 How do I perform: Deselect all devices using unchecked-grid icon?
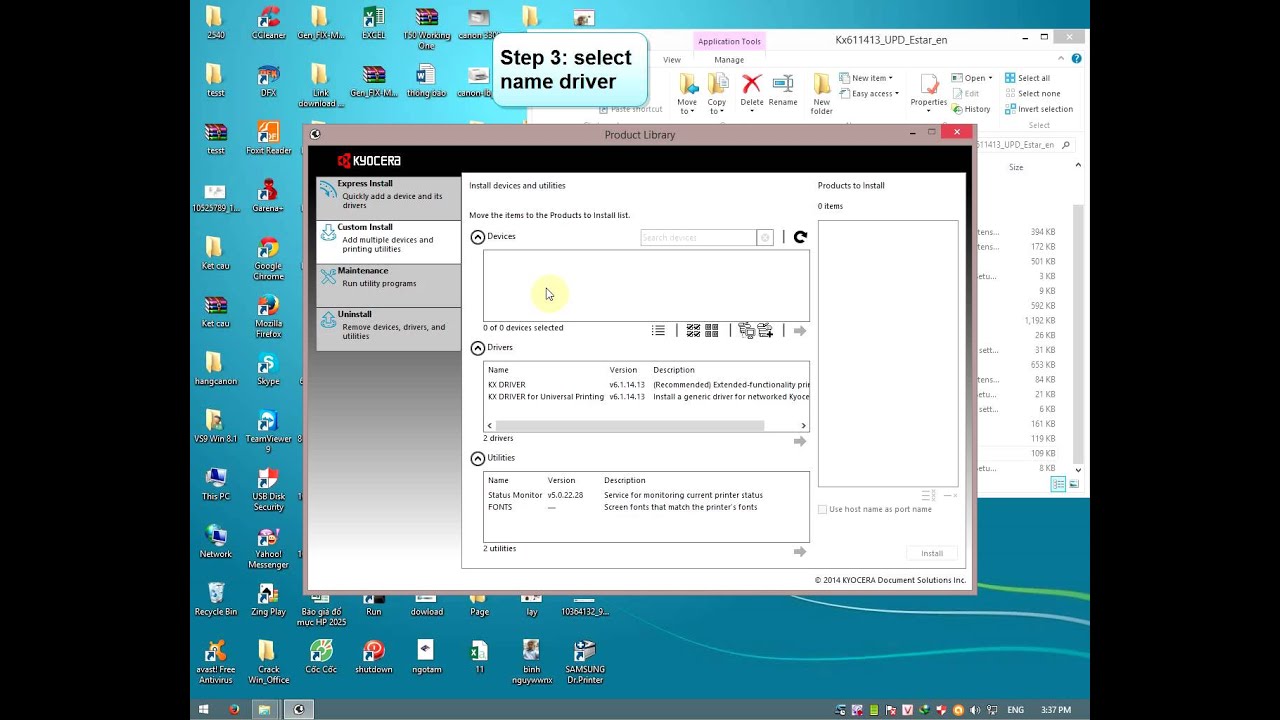click(711, 330)
